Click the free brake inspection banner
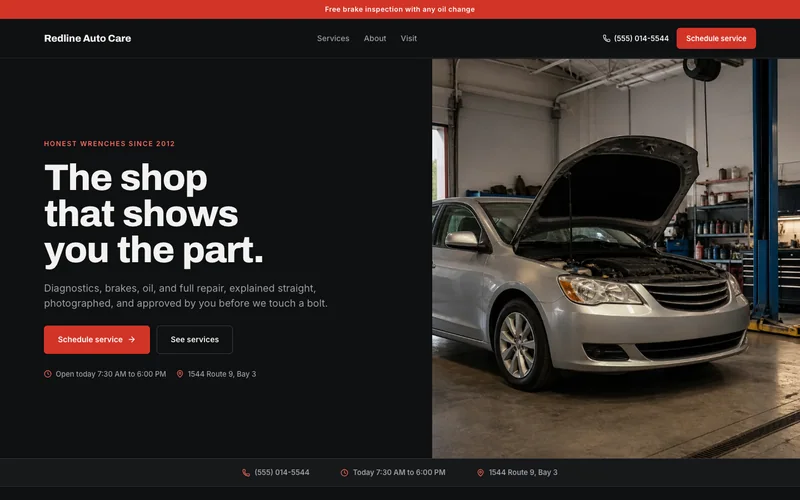The width and height of the screenshot is (800, 500). (400, 9)
